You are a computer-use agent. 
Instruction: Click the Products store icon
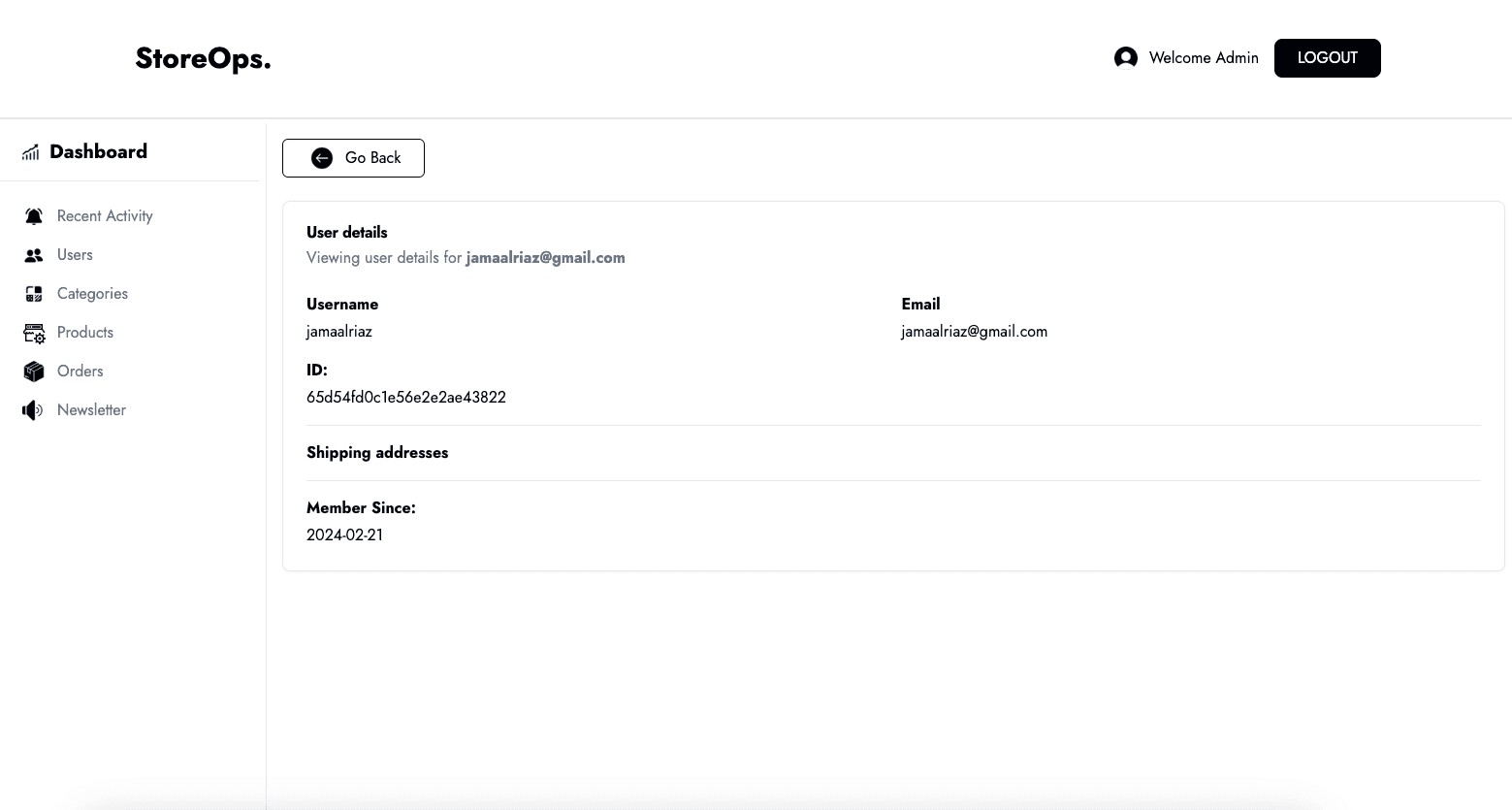point(34,334)
